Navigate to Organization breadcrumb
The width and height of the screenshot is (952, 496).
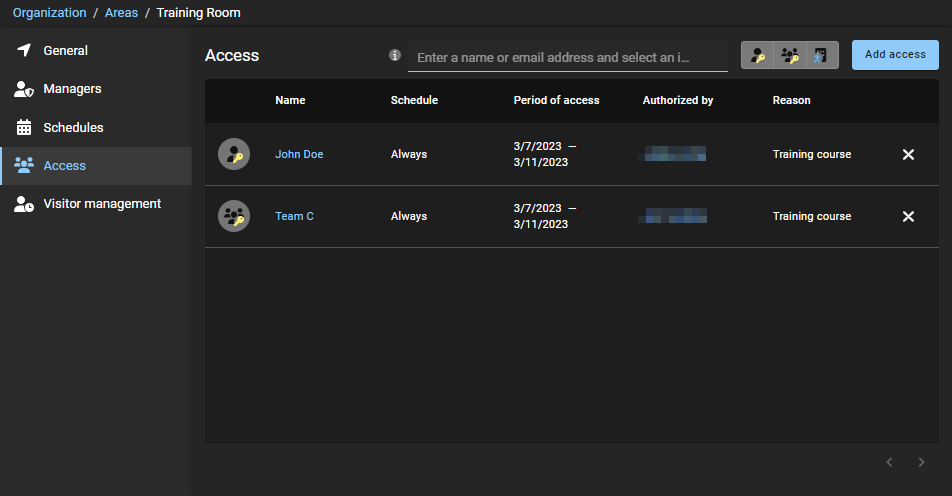click(x=49, y=13)
